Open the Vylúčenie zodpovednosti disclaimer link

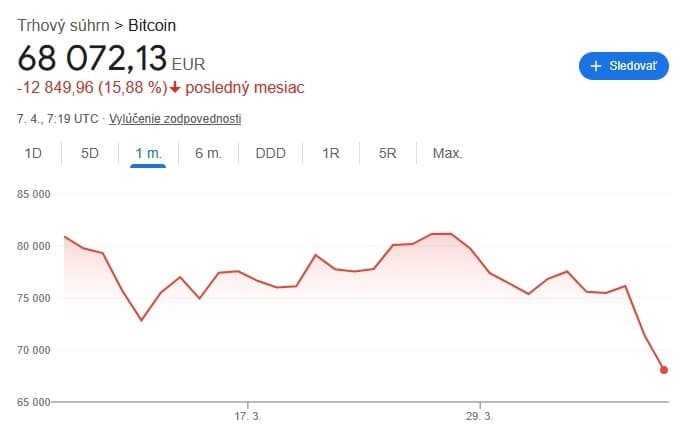pyautogui.click(x=175, y=119)
